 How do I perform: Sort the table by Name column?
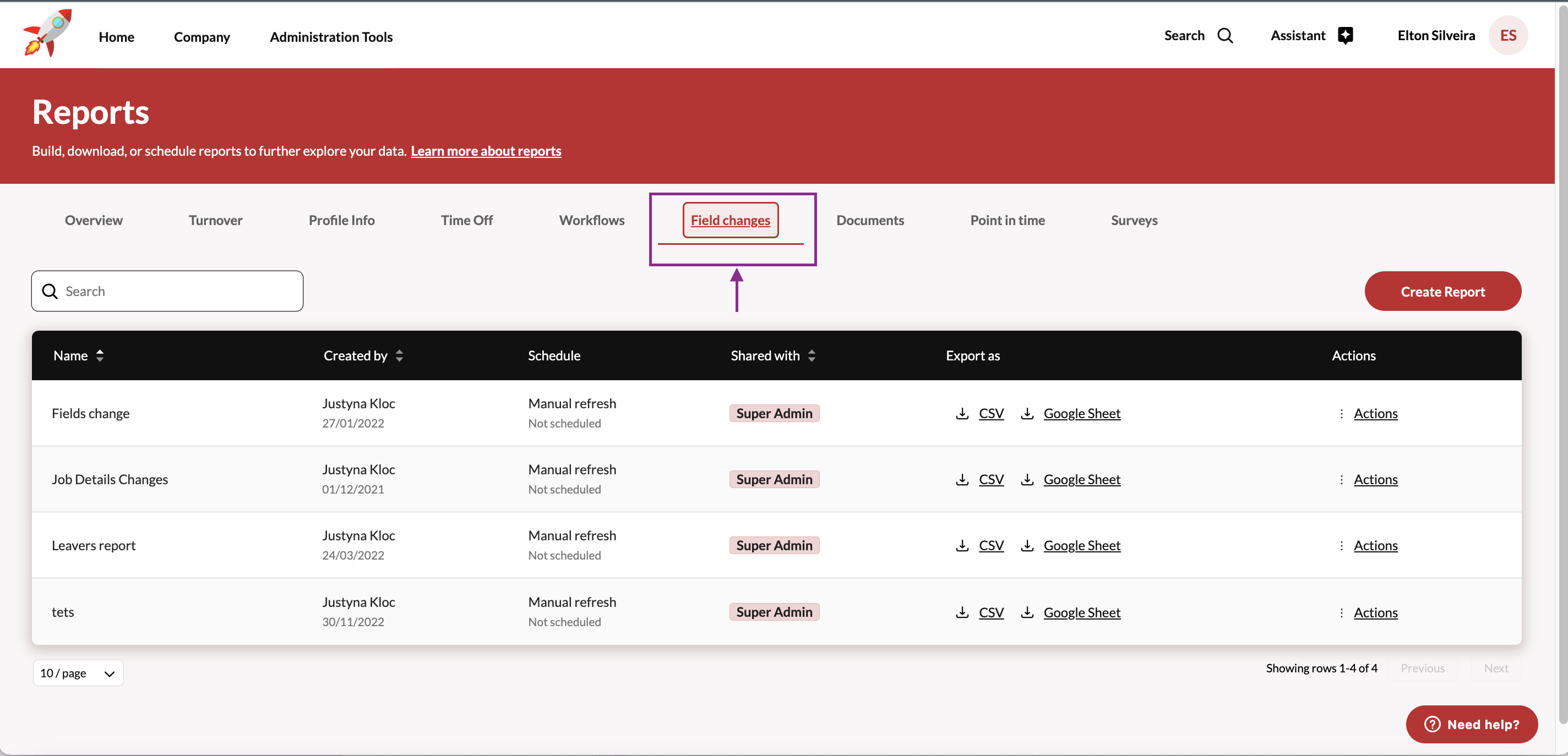pyautogui.click(x=100, y=356)
